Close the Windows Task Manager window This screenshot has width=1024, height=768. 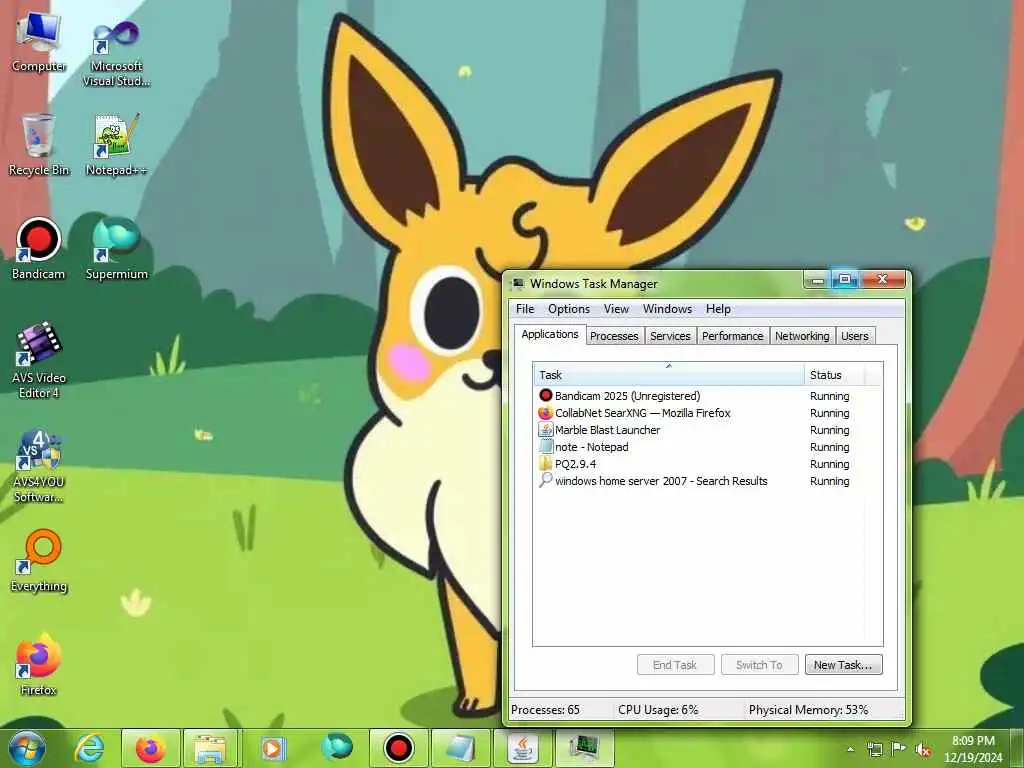[x=883, y=280]
